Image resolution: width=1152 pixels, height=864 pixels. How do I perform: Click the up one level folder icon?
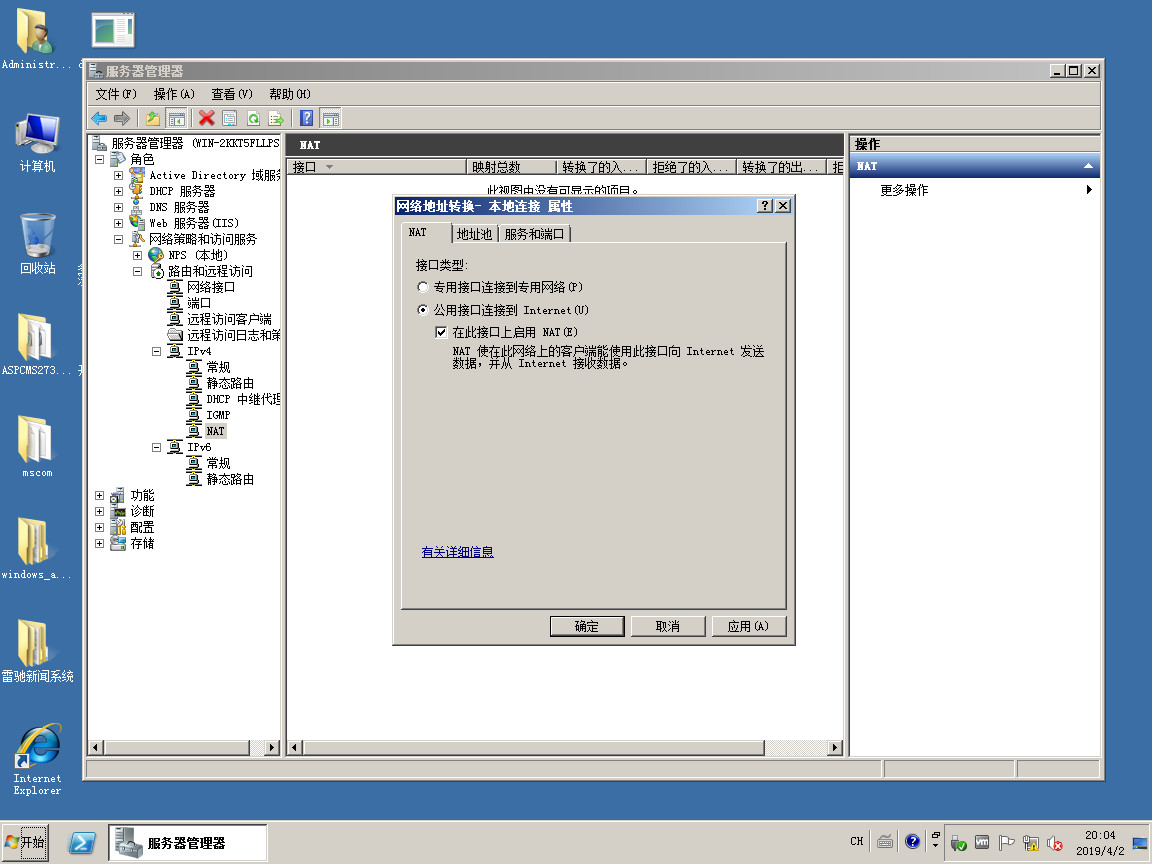pyautogui.click(x=153, y=118)
